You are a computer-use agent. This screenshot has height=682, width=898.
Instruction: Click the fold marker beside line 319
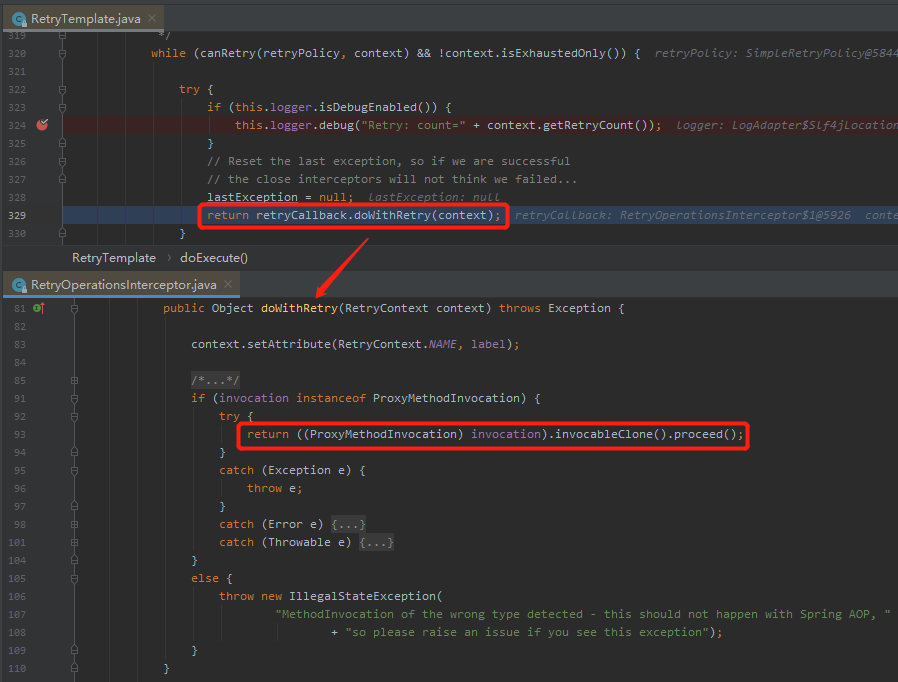(x=62, y=34)
